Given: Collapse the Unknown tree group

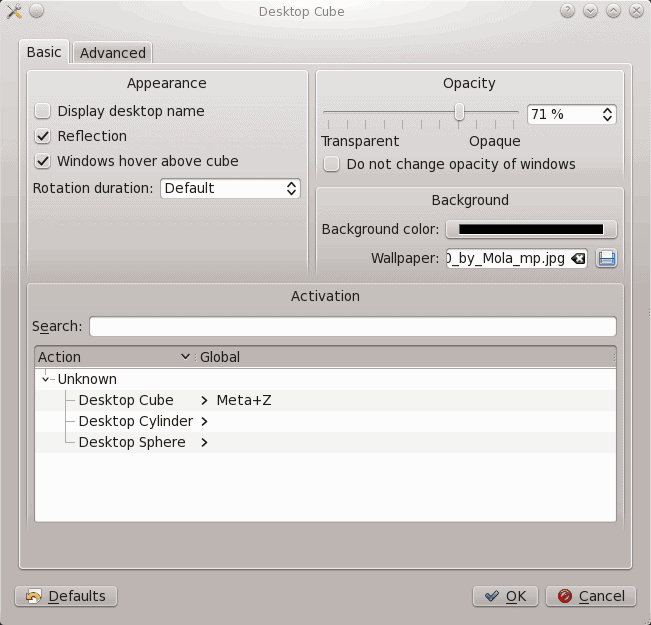Looking at the screenshot, I should point(46,379).
